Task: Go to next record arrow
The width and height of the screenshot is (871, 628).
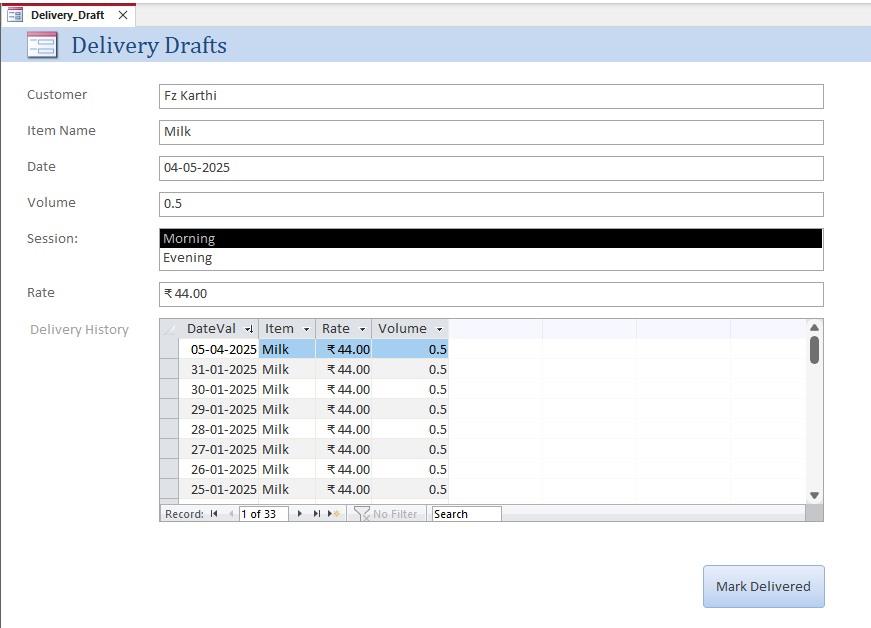Action: [299, 514]
